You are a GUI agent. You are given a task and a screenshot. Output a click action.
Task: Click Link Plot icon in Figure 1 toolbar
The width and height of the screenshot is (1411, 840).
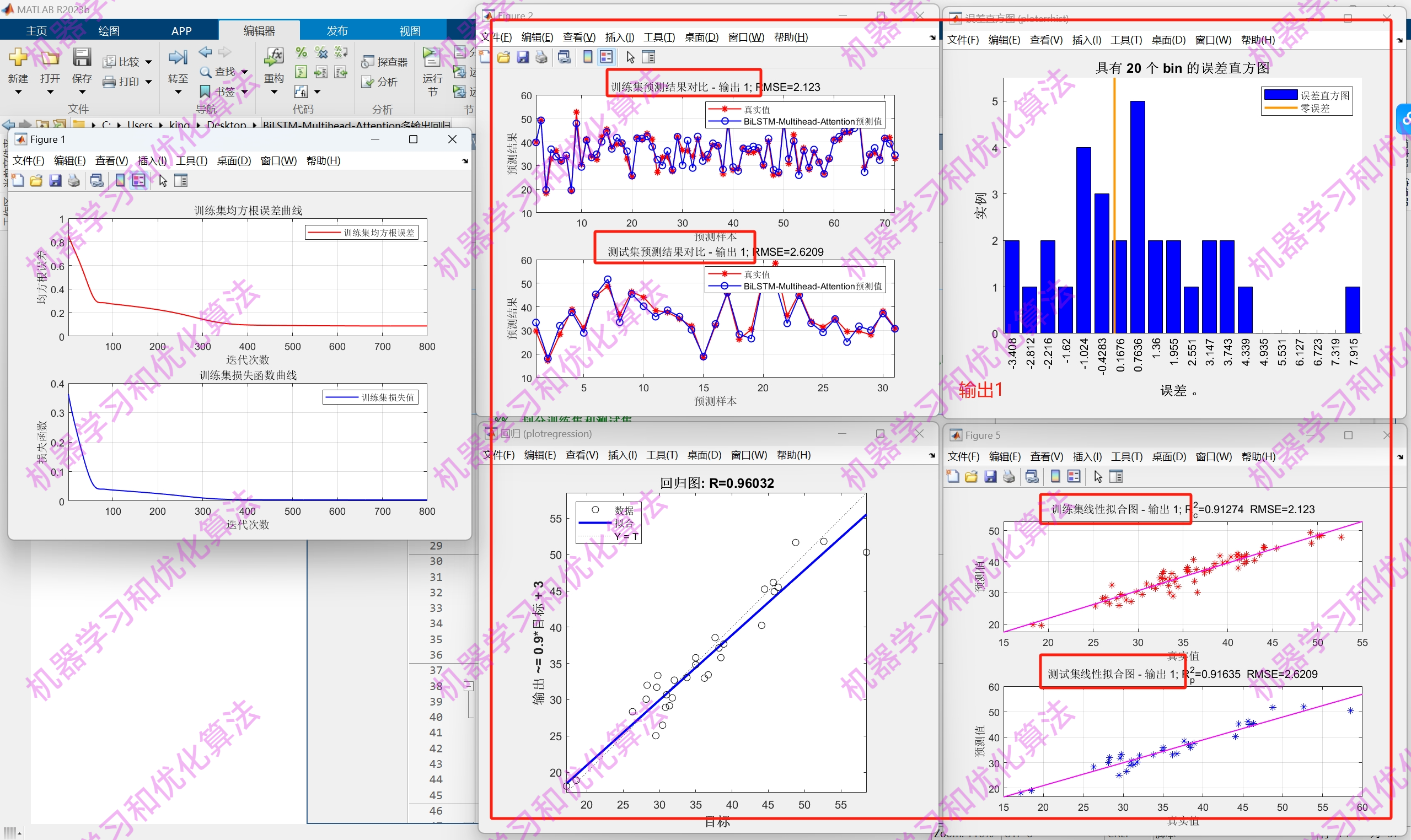click(97, 181)
